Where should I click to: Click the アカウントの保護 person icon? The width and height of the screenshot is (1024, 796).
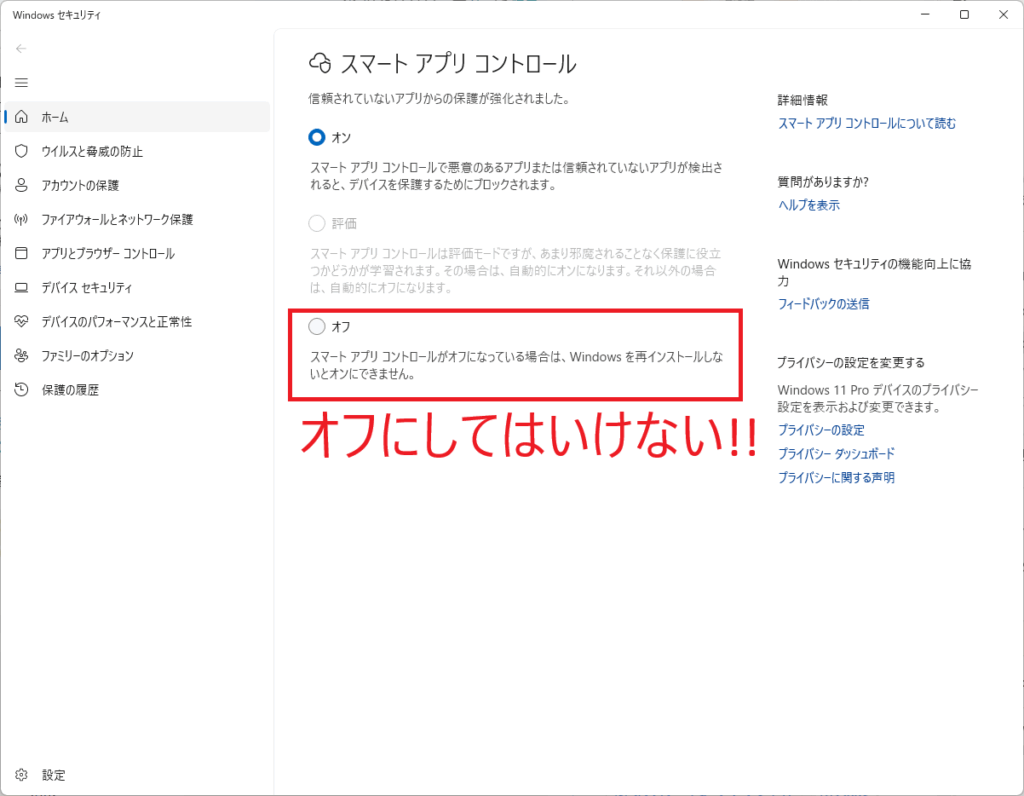21,185
